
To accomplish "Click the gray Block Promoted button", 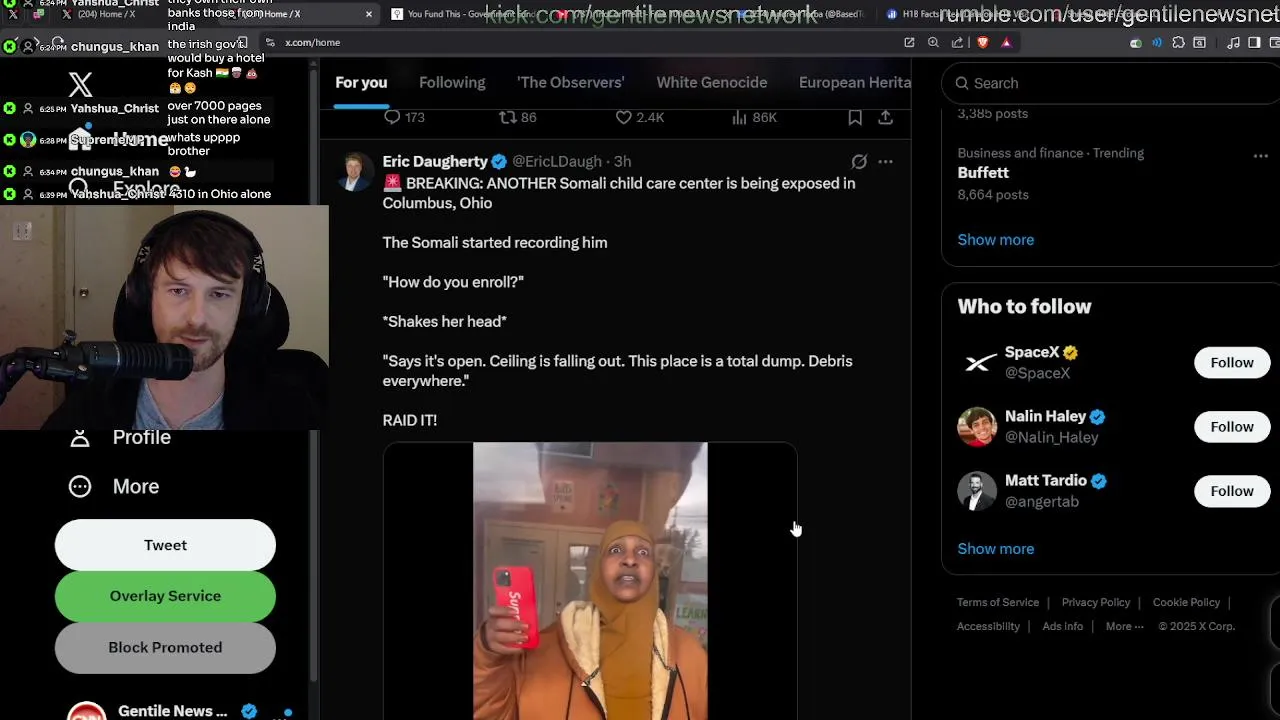I will coord(165,647).
